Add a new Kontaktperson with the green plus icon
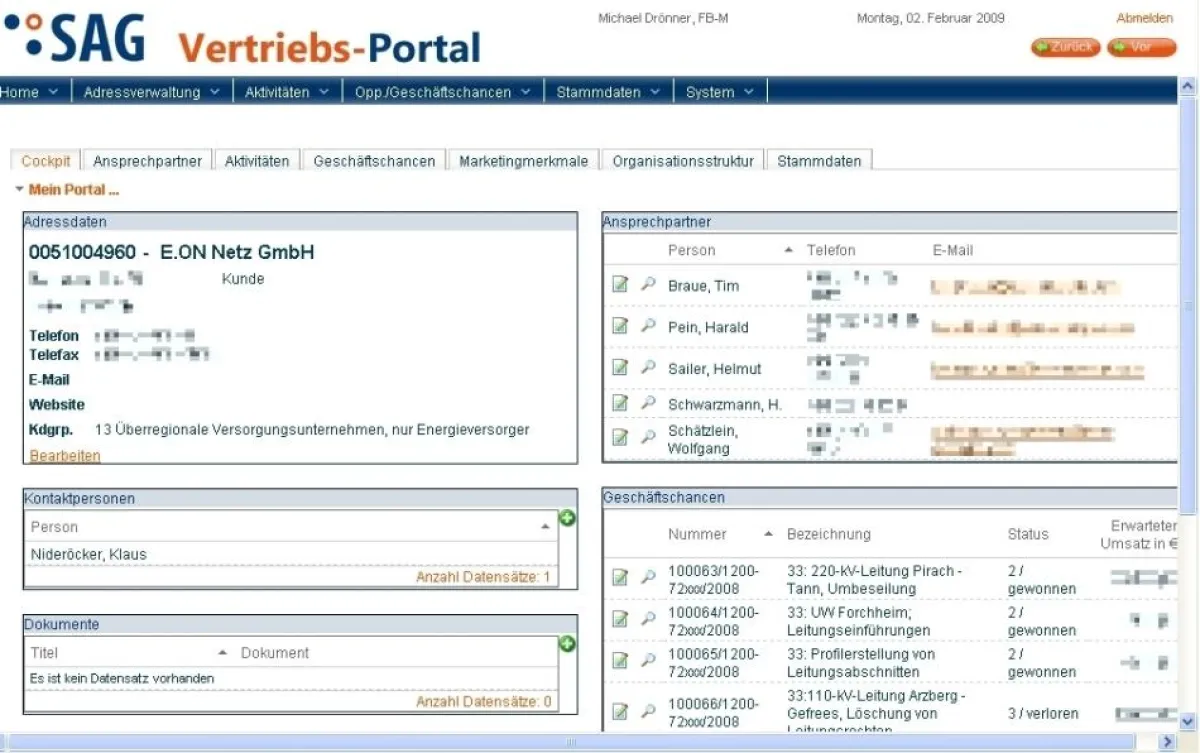 pyautogui.click(x=568, y=519)
